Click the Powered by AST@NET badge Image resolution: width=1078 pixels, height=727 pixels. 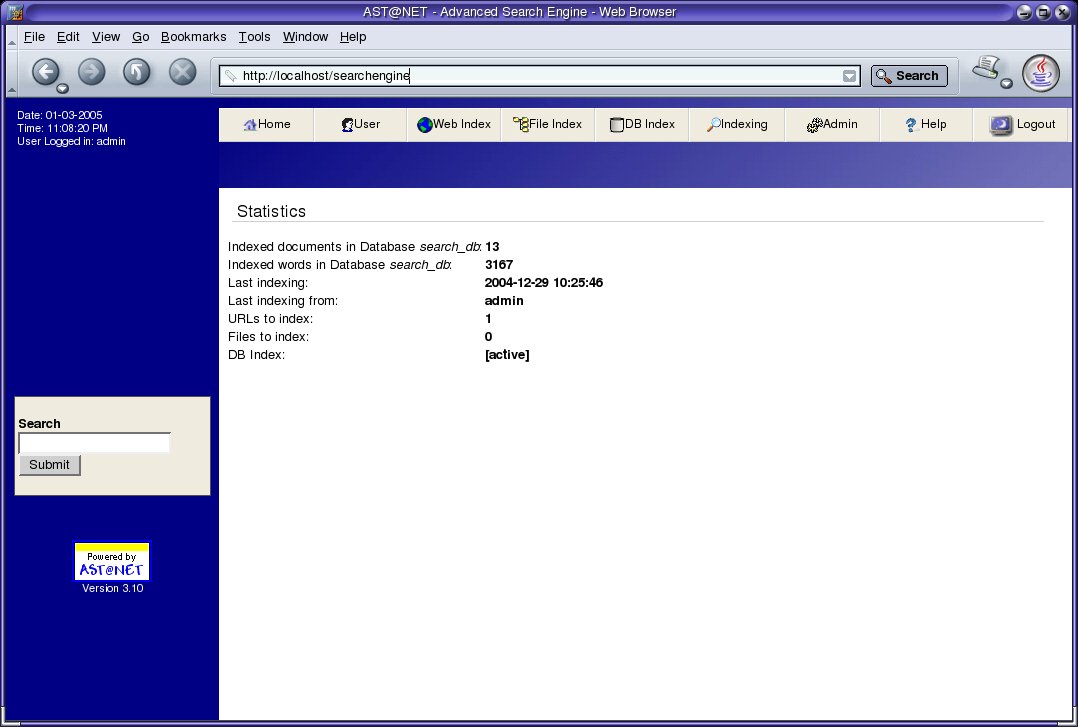[111, 562]
